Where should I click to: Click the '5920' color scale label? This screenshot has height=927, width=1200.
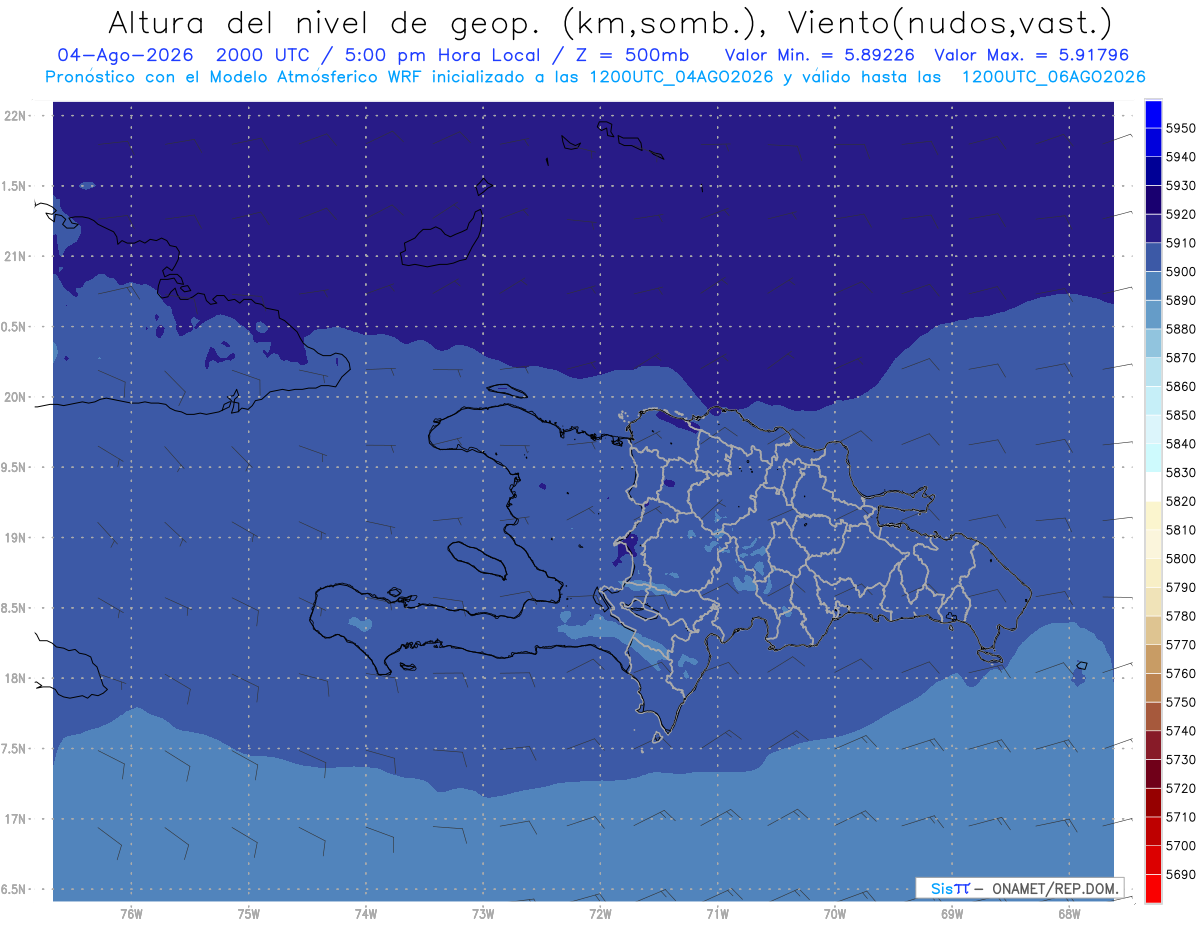(x=1180, y=214)
